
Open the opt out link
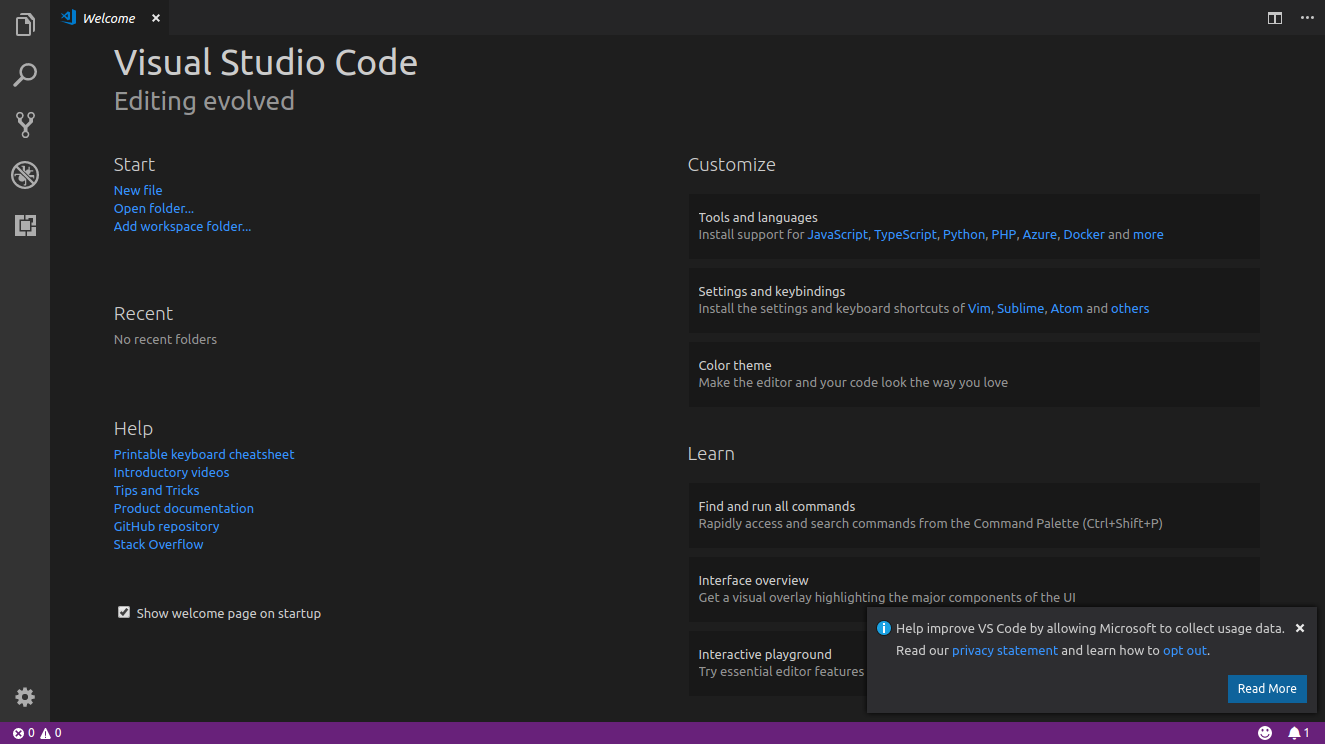click(x=1184, y=650)
